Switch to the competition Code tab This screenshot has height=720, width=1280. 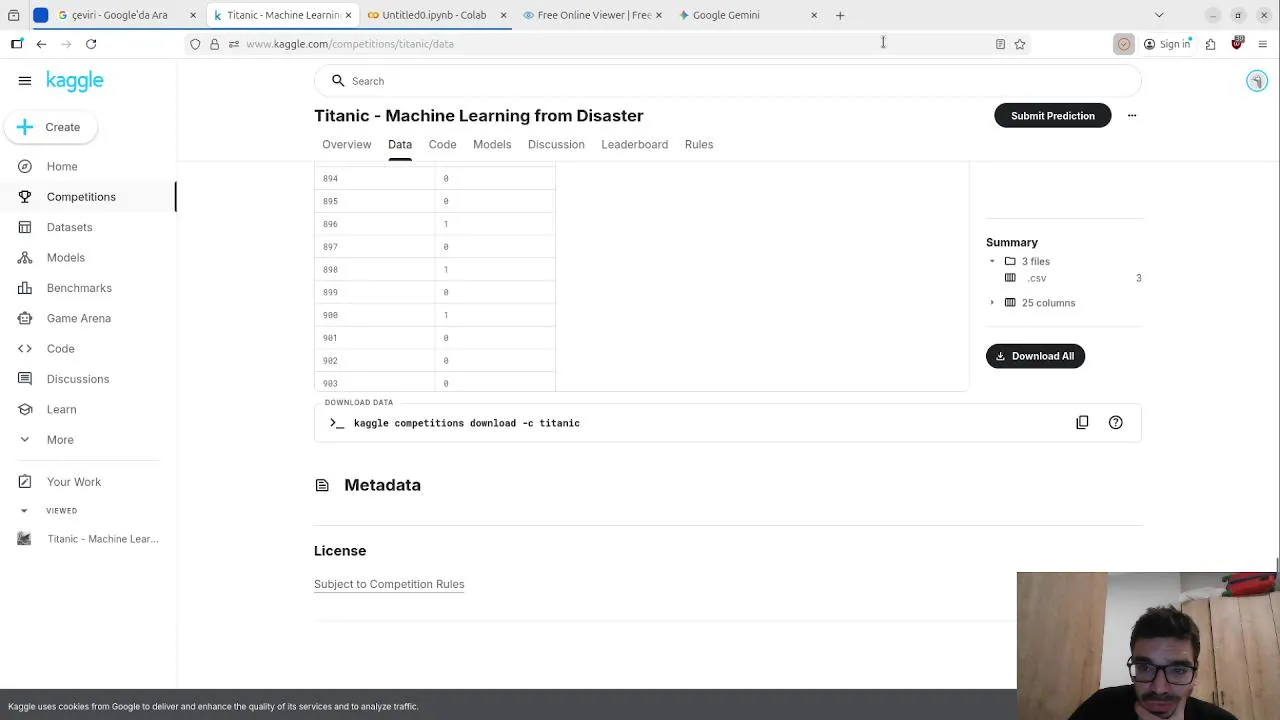point(442,145)
